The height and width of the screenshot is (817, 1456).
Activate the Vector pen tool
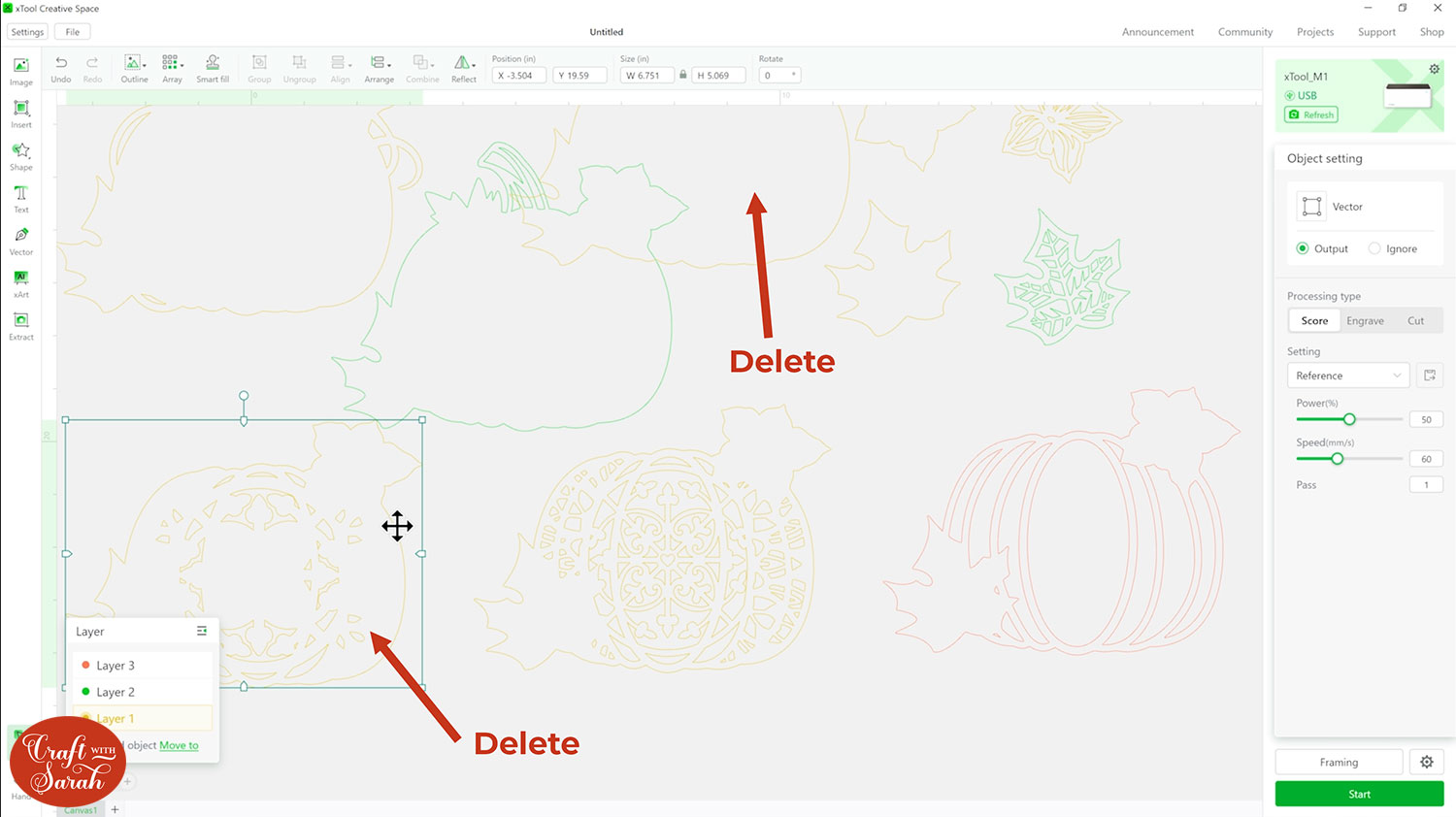click(x=21, y=241)
